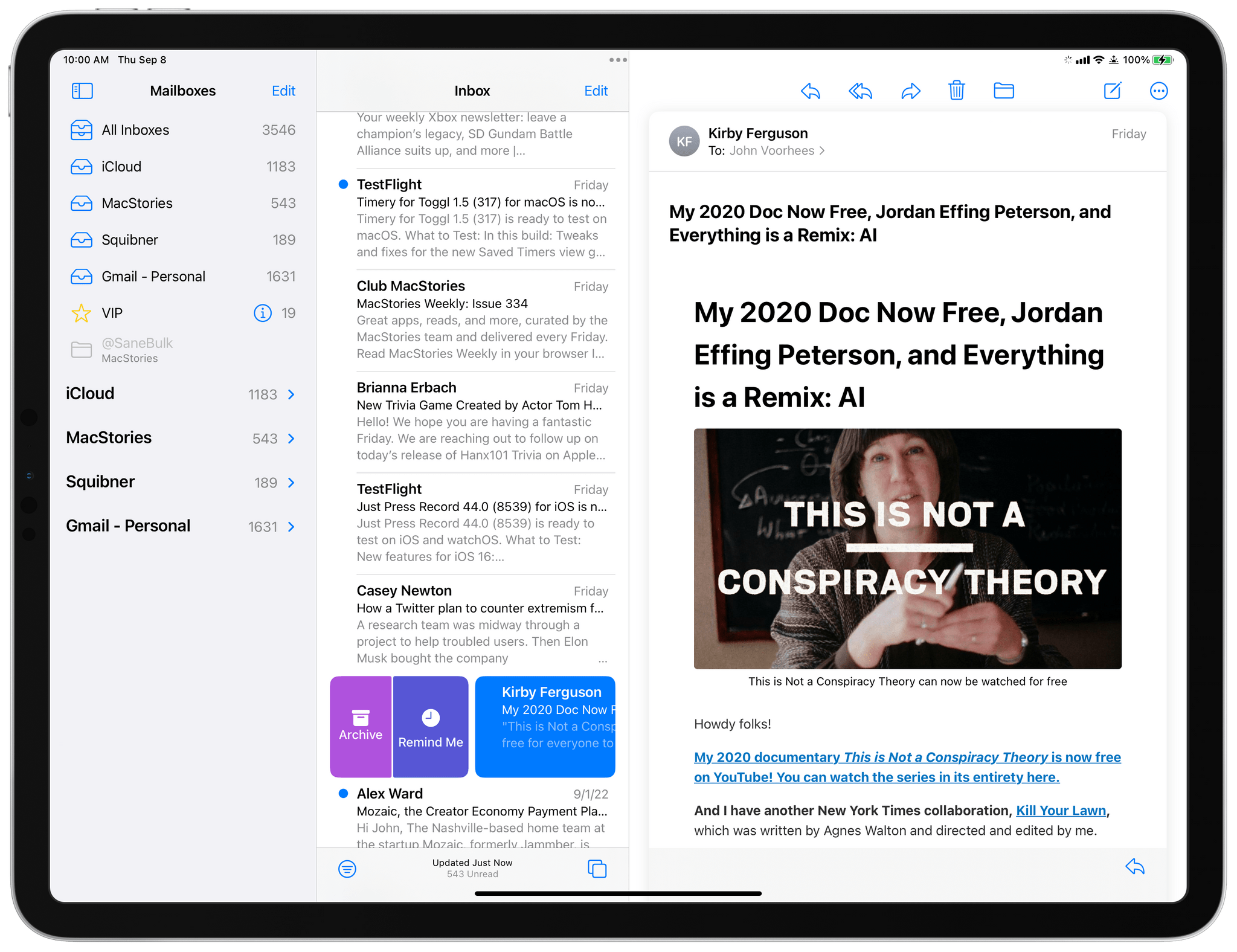Image resolution: width=1237 pixels, height=952 pixels.
Task: Open the @SaneBulk folder
Action: tap(183, 350)
